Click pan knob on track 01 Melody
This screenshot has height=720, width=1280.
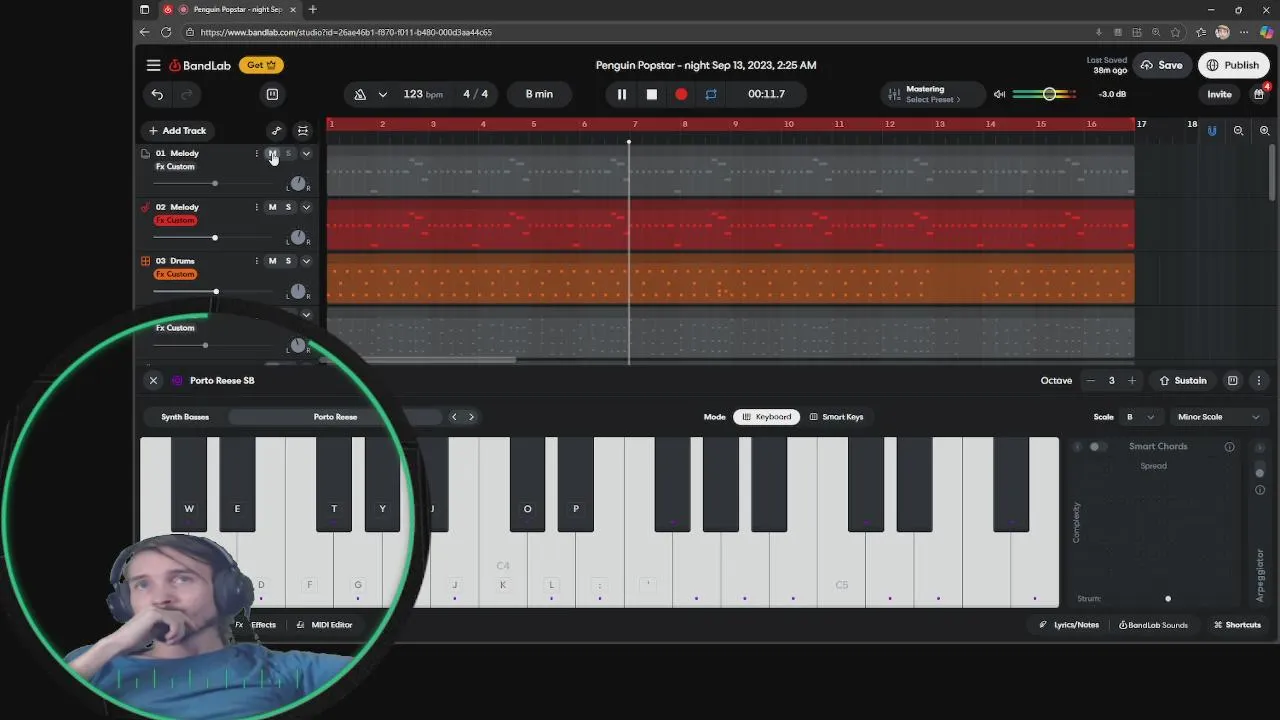298,184
